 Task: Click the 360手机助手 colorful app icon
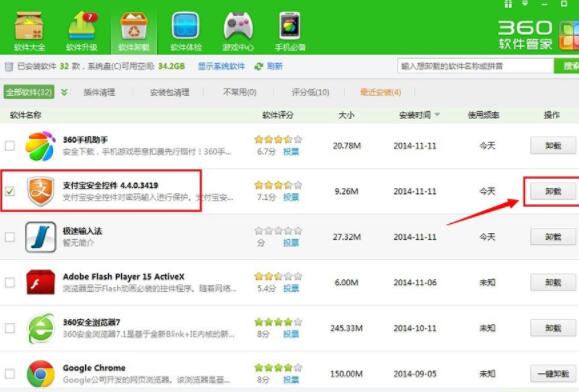tap(40, 146)
